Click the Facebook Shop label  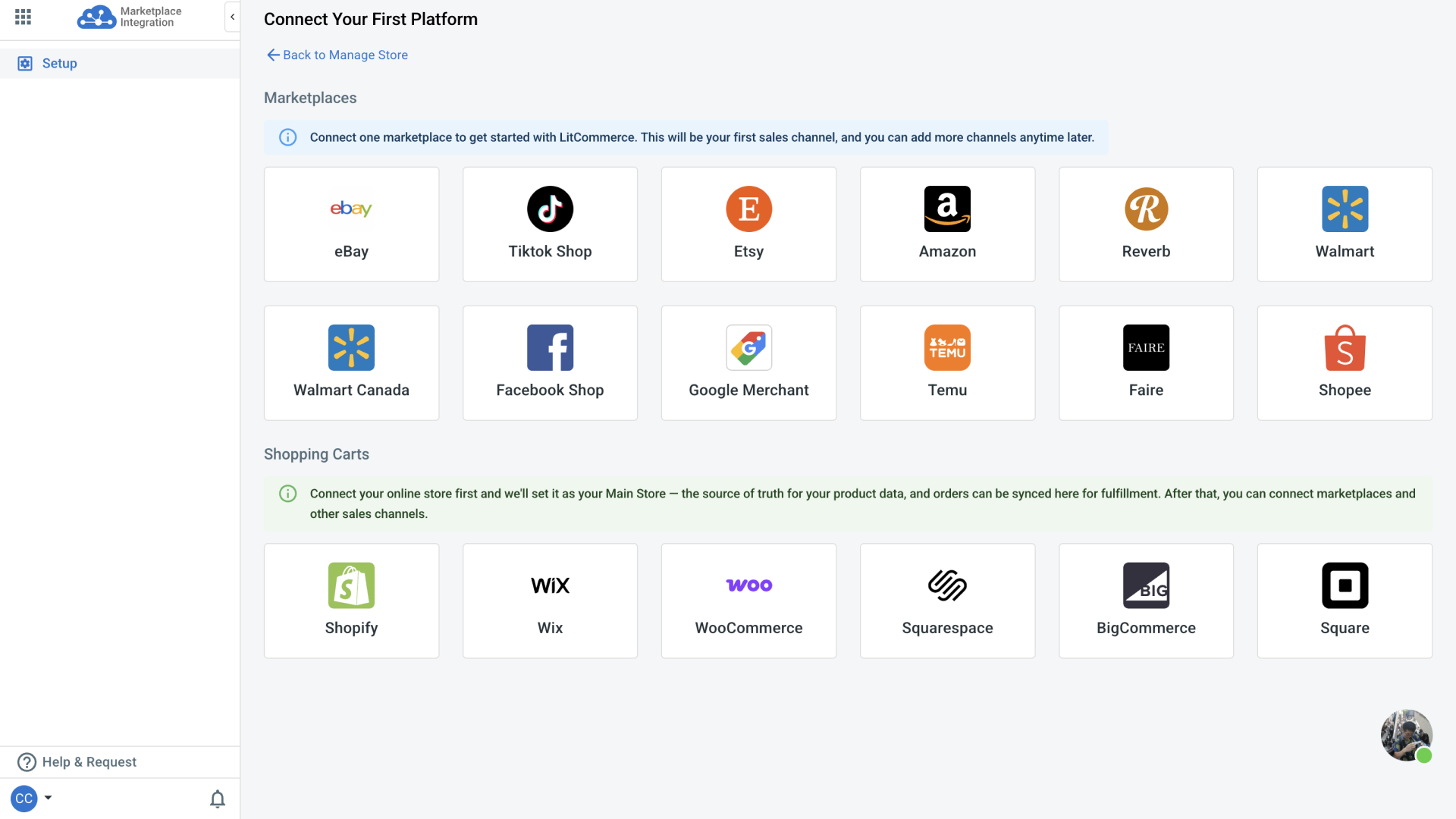coord(550,390)
